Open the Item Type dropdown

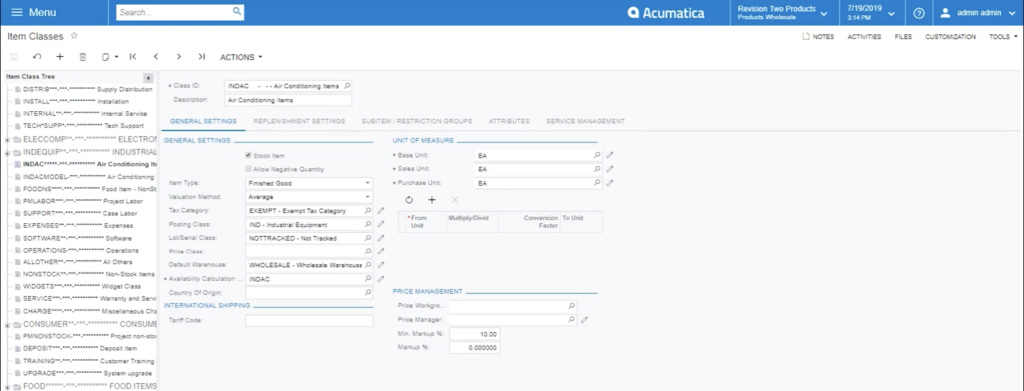[368, 183]
